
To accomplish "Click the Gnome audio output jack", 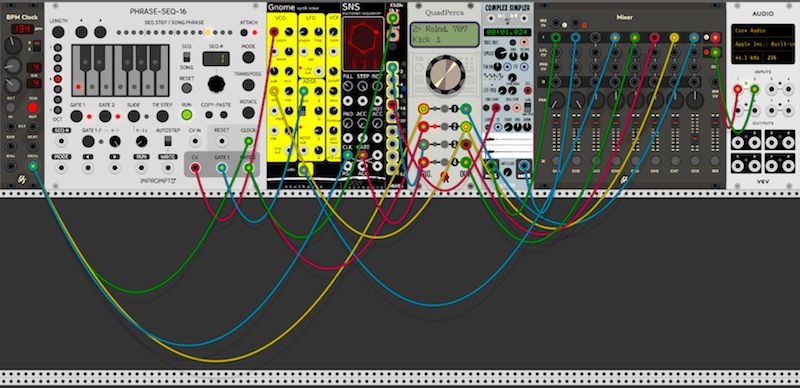I will [x=304, y=171].
